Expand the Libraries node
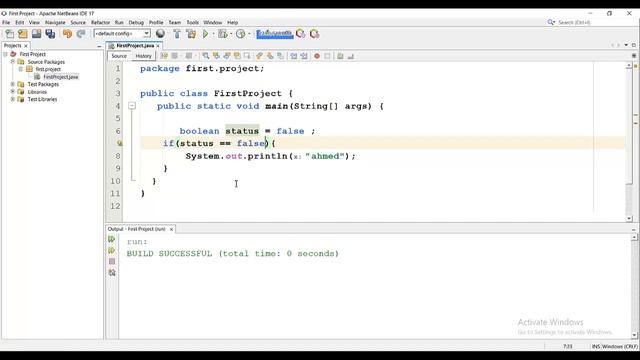 tap(13, 91)
